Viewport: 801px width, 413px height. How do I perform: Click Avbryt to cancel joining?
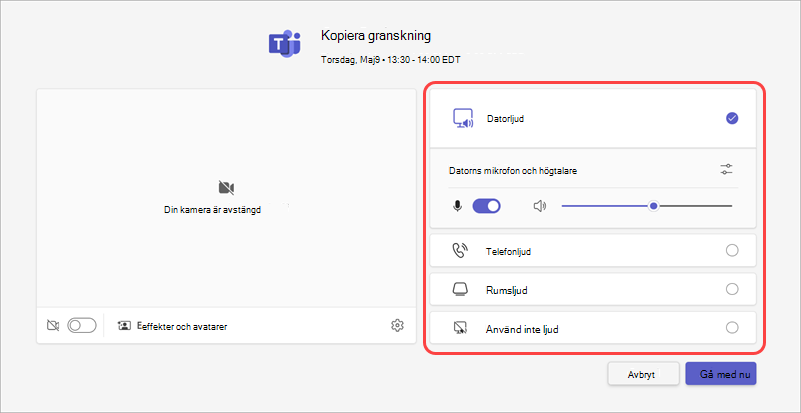(x=643, y=374)
